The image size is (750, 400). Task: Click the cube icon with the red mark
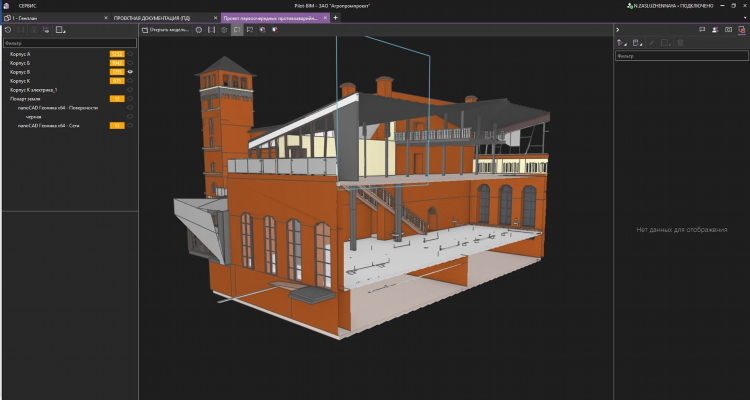275,30
